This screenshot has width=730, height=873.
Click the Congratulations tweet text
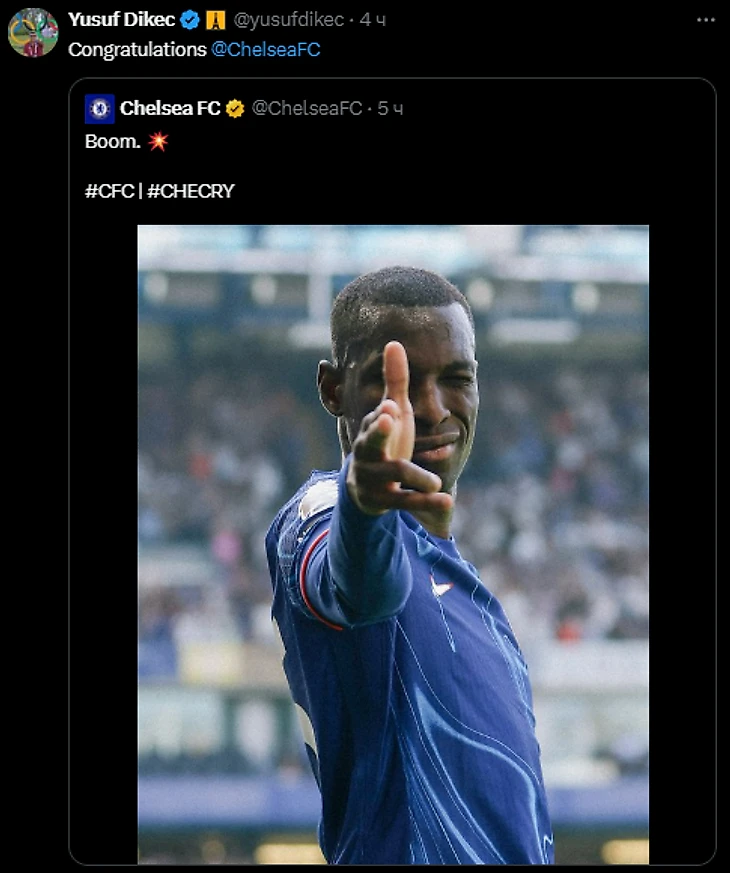pyautogui.click(x=137, y=50)
